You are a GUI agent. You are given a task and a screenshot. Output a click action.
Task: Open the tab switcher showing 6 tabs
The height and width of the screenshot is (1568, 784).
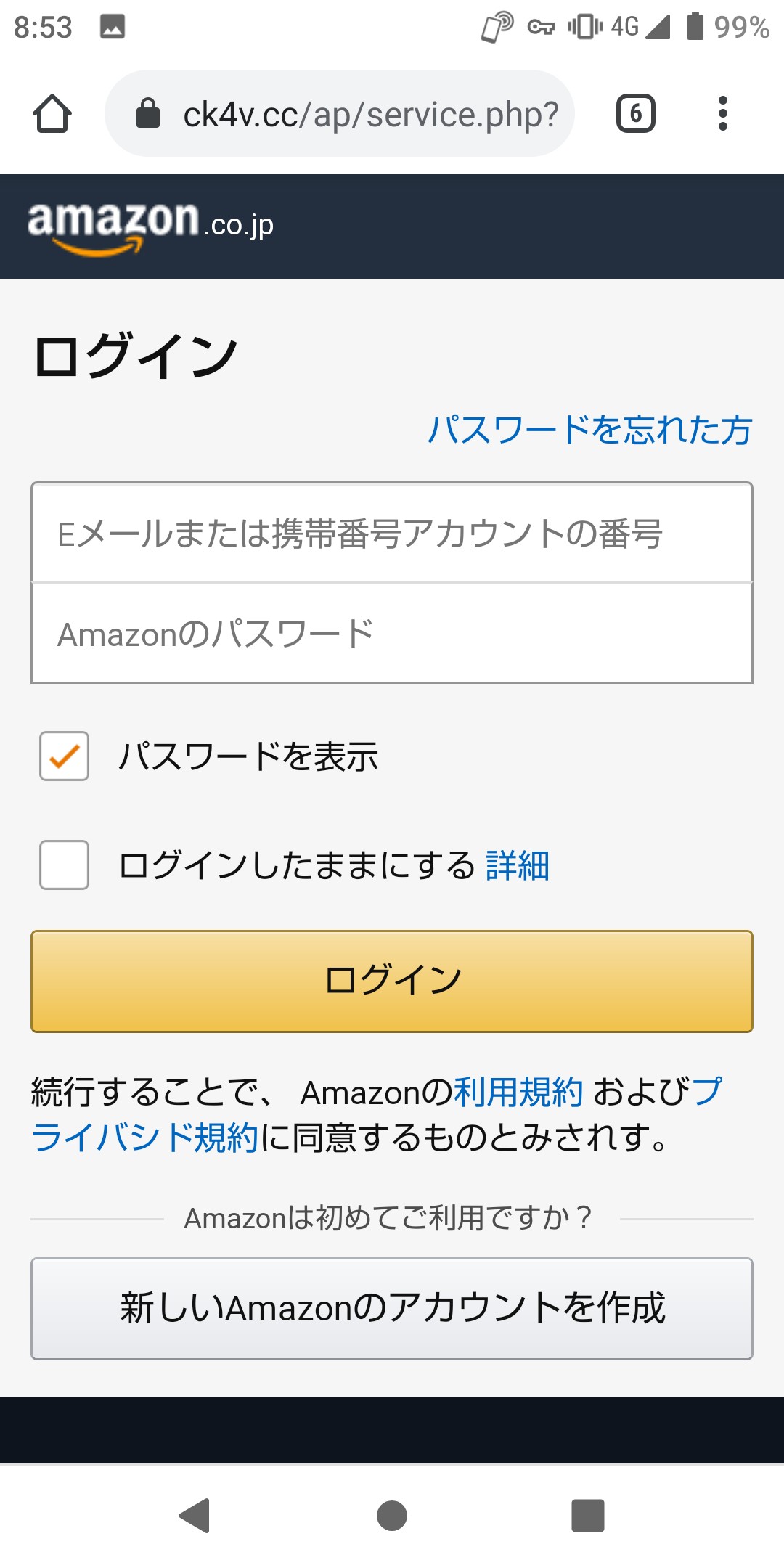[x=636, y=114]
